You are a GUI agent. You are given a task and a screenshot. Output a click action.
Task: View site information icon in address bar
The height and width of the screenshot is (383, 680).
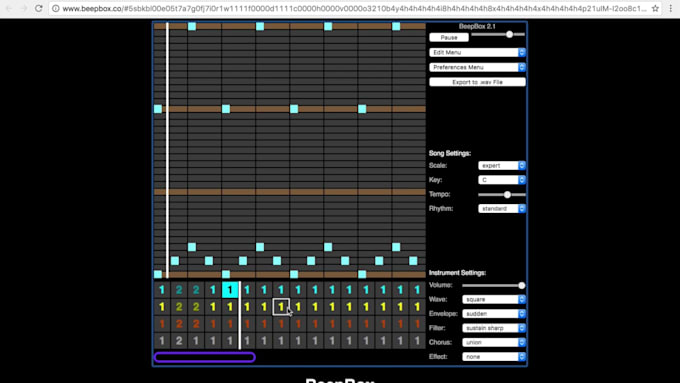pyautogui.click(x=56, y=8)
